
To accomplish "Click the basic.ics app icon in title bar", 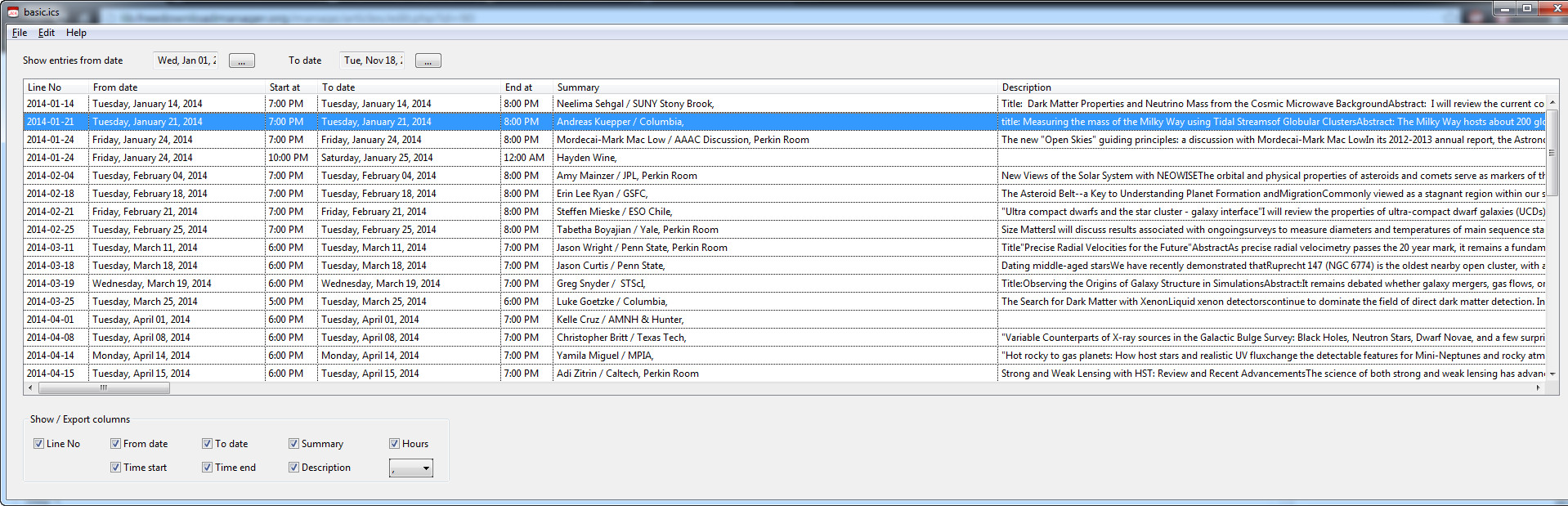I will 13,11.
